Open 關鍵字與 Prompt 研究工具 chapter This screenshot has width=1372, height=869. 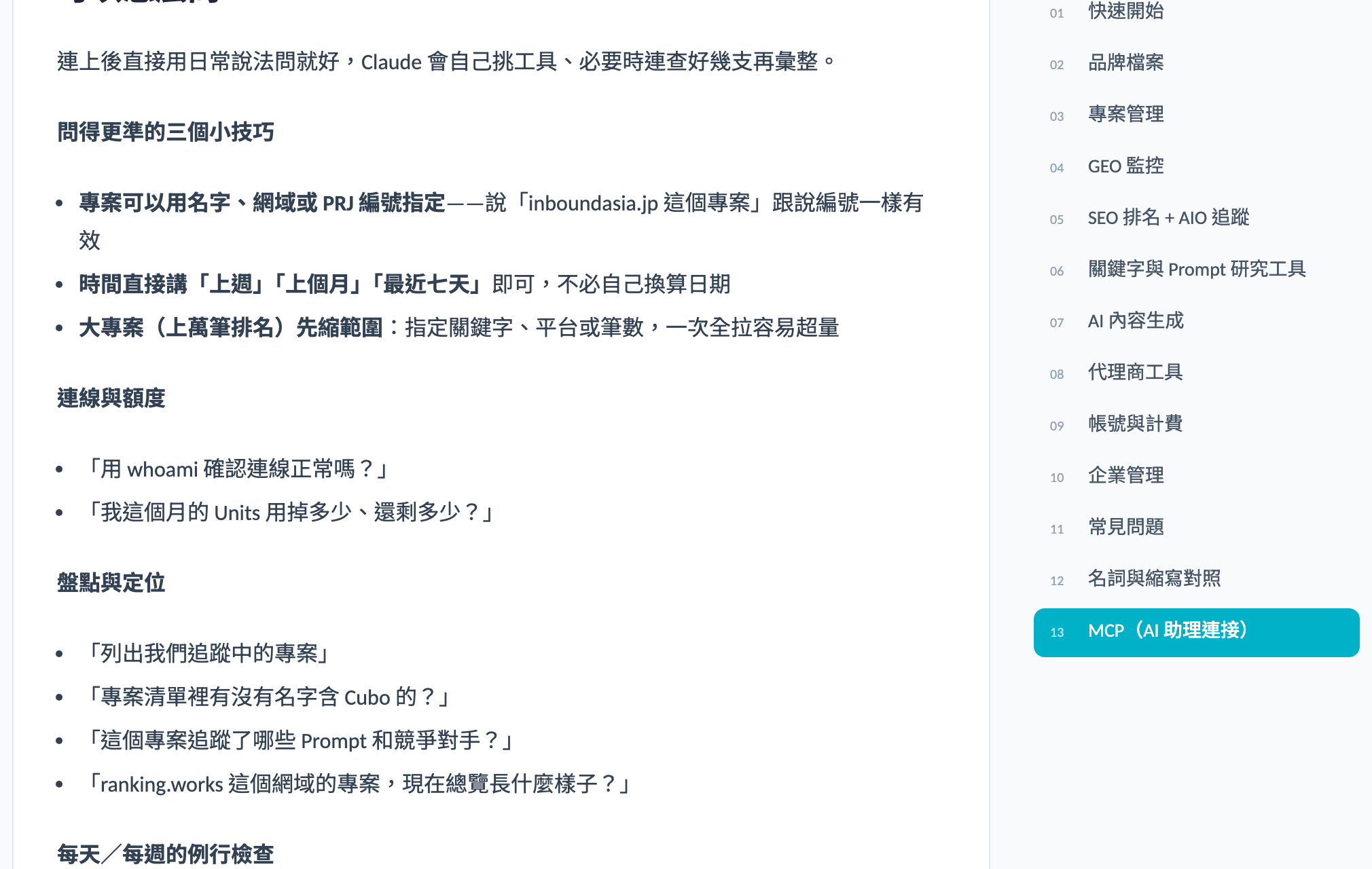click(1197, 270)
